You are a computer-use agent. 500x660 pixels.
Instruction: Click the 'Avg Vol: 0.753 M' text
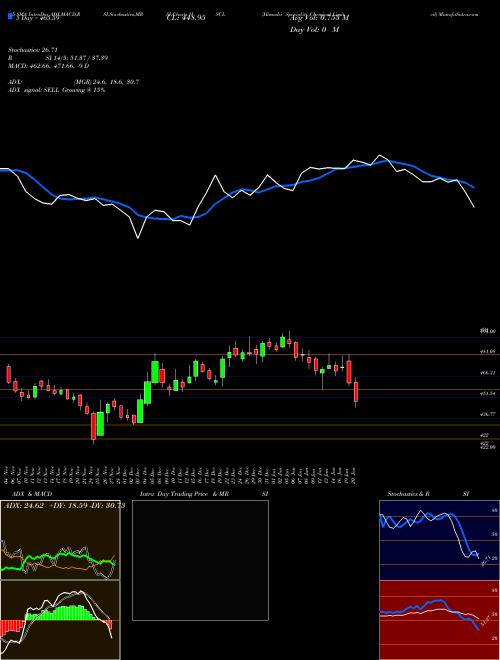320,18
